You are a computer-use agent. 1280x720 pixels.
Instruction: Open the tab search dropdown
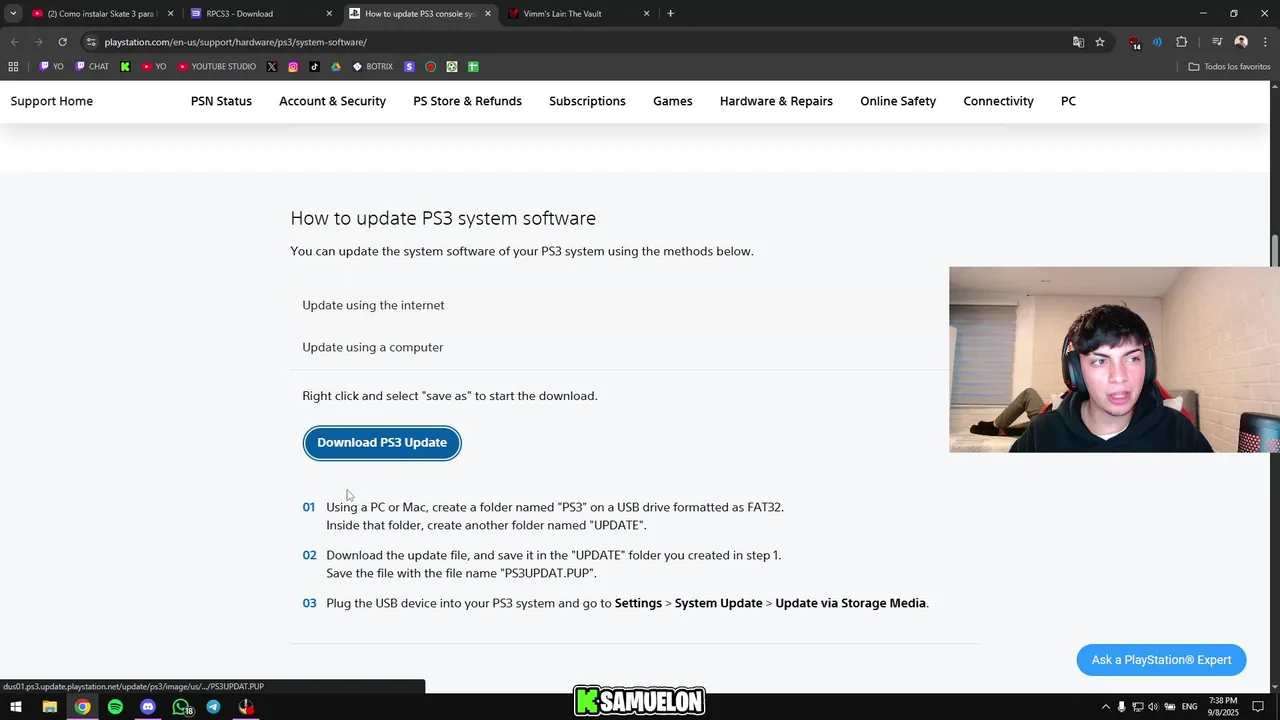coord(13,14)
